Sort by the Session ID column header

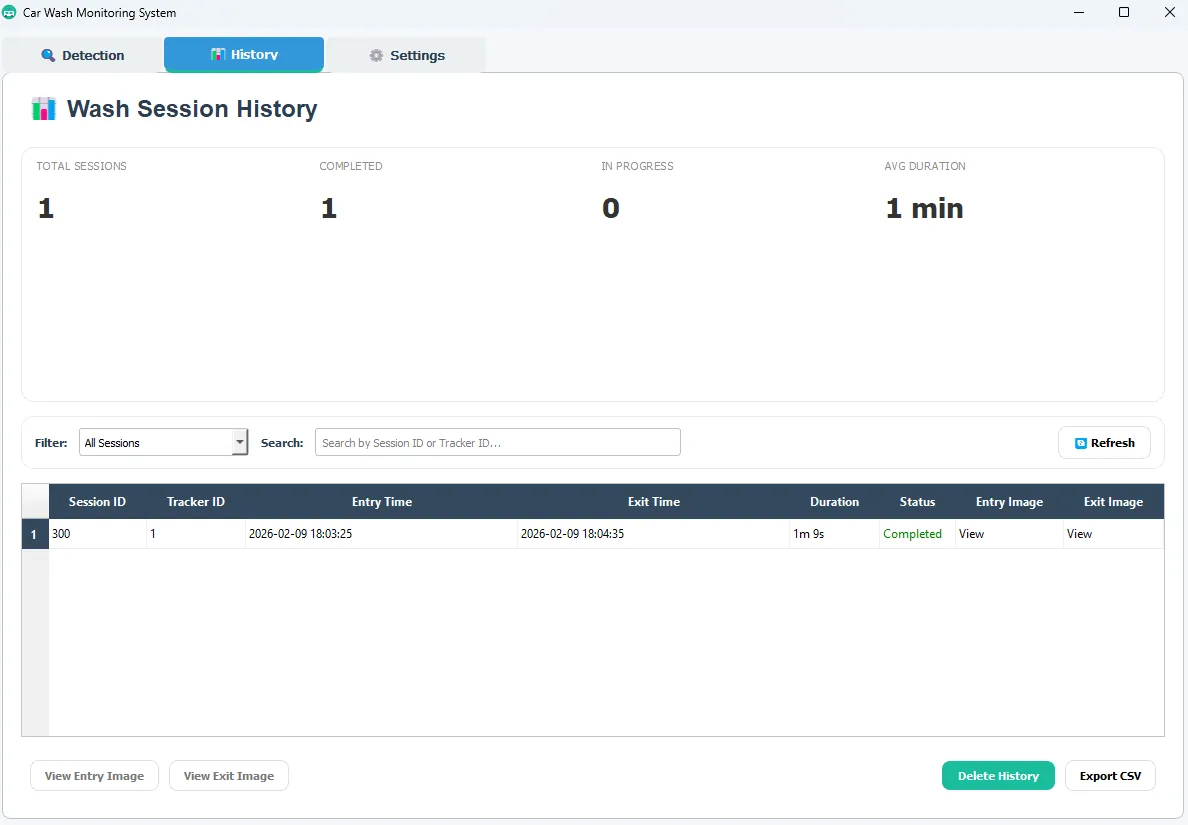(97, 502)
